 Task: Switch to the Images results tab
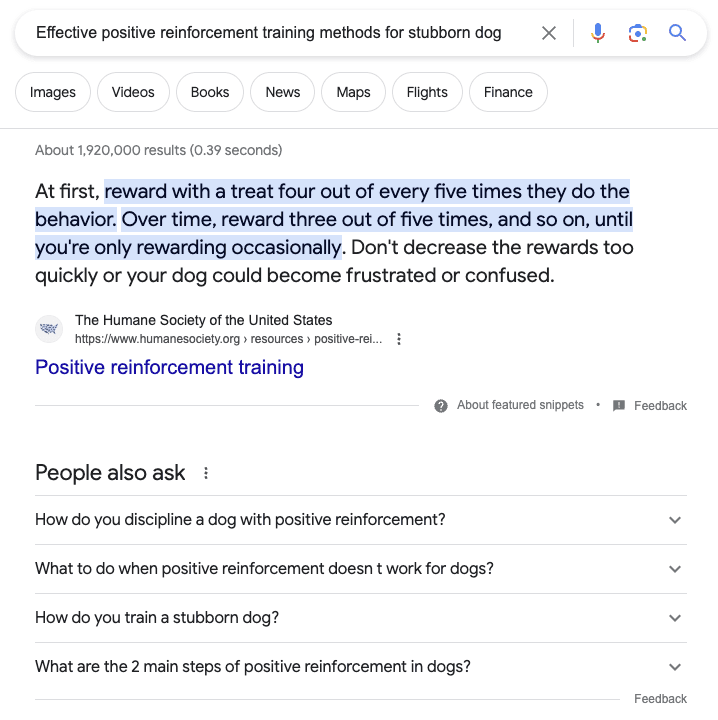point(53,92)
